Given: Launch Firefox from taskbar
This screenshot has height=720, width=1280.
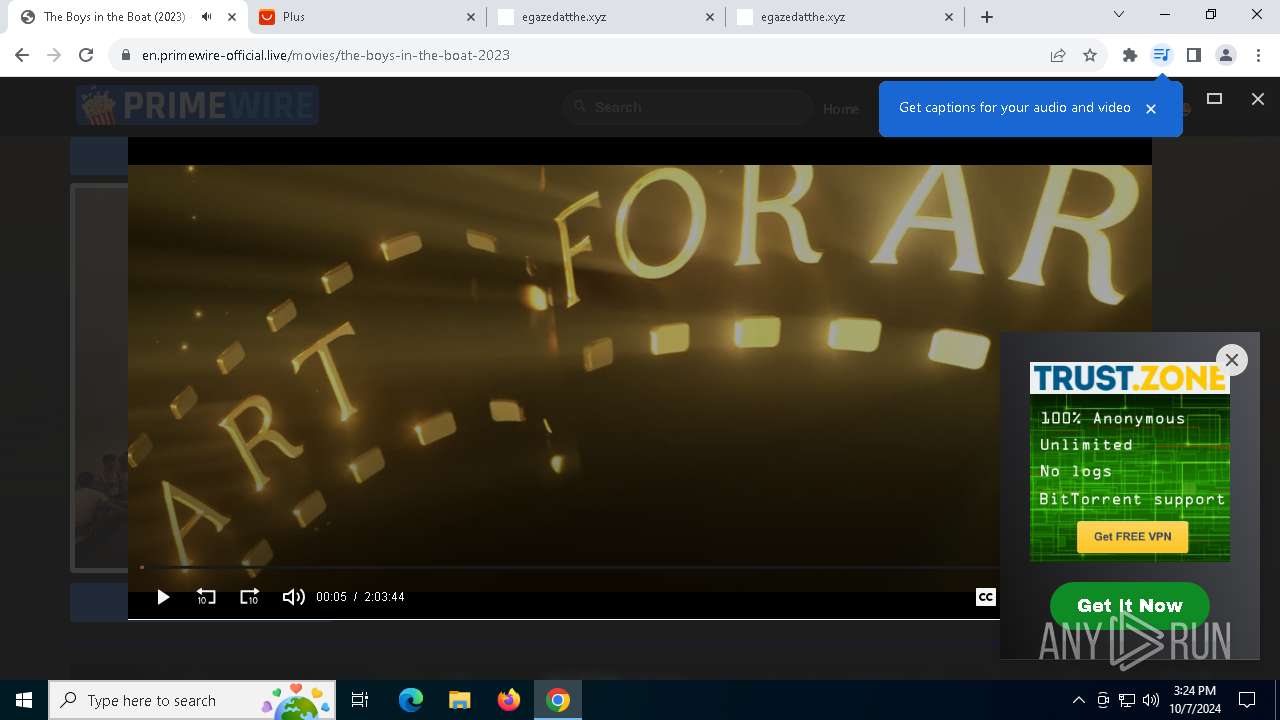Looking at the screenshot, I should (x=509, y=700).
